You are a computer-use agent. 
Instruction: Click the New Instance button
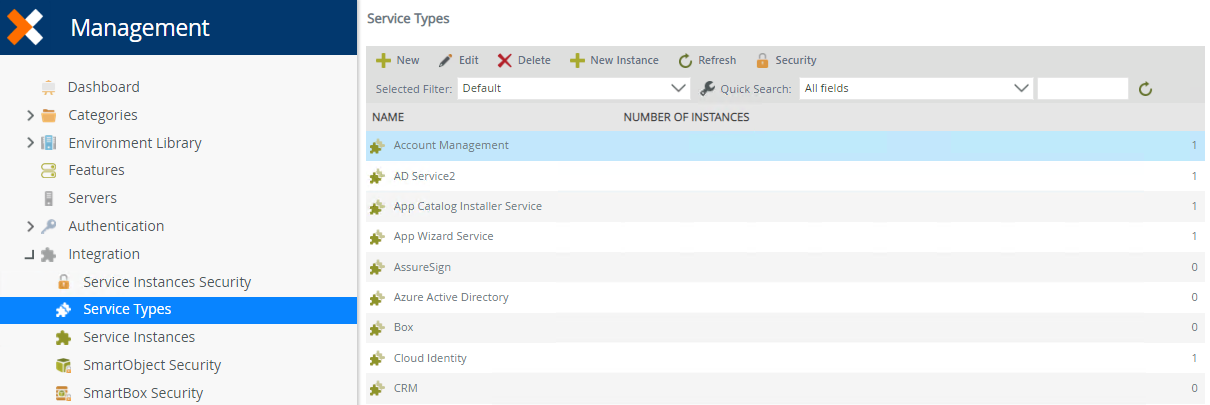click(x=614, y=60)
